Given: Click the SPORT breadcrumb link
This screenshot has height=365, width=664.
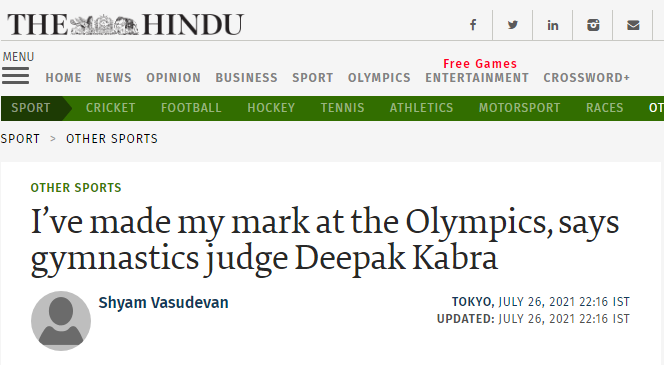Looking at the screenshot, I should pos(20,139).
